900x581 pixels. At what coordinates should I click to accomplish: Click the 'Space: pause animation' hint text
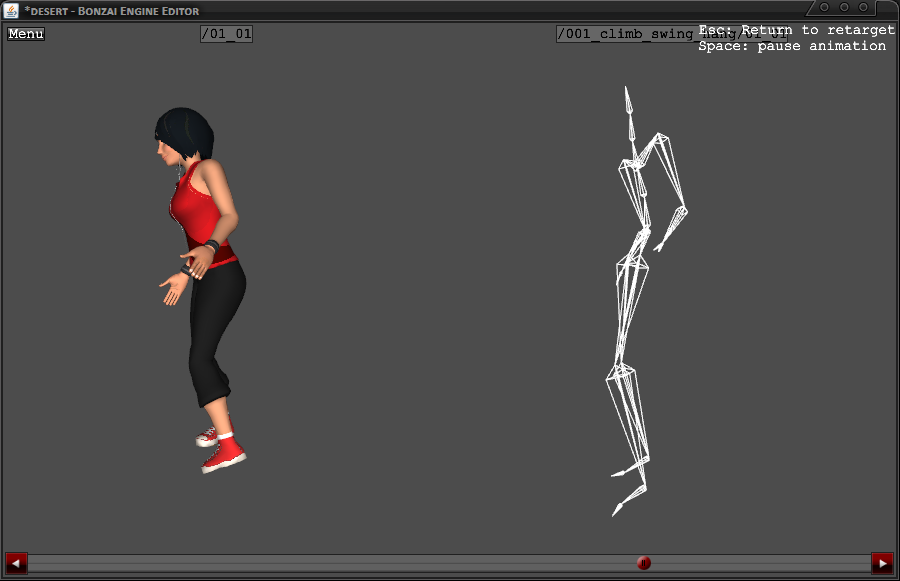point(792,46)
